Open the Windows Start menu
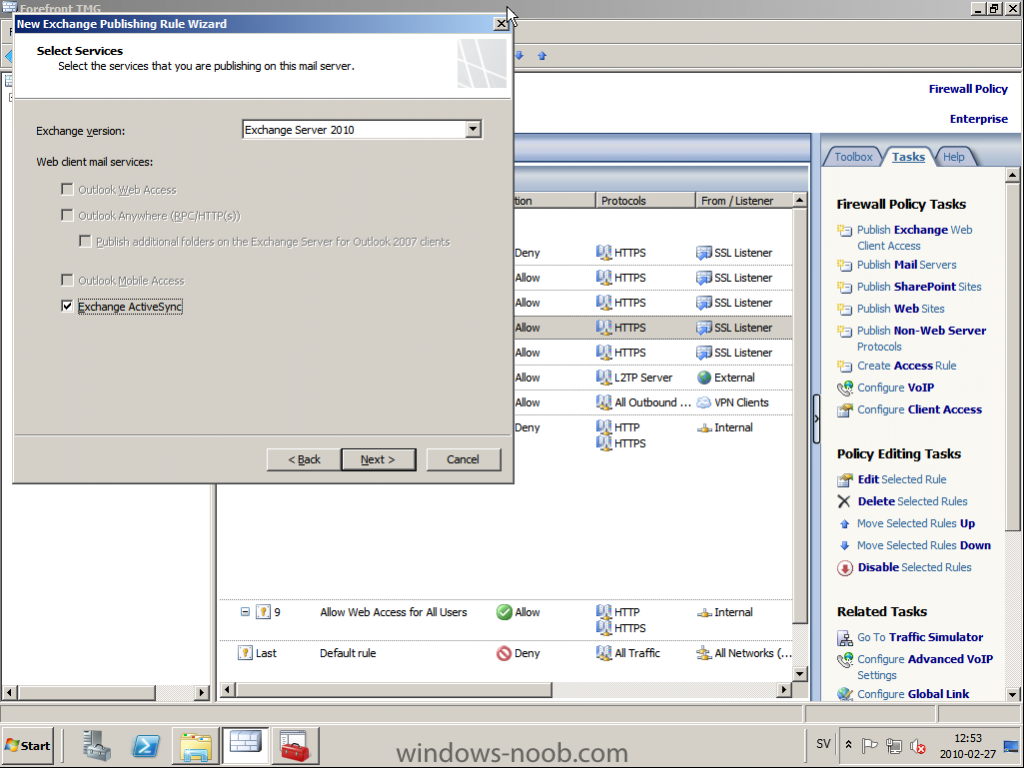 click(28, 745)
